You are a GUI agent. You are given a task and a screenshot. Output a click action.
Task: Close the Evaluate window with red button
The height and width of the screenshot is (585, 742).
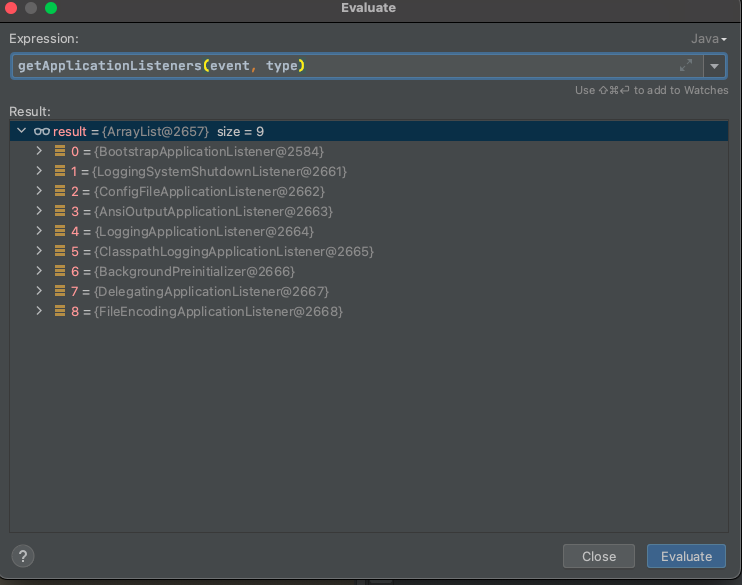[x=11, y=8]
